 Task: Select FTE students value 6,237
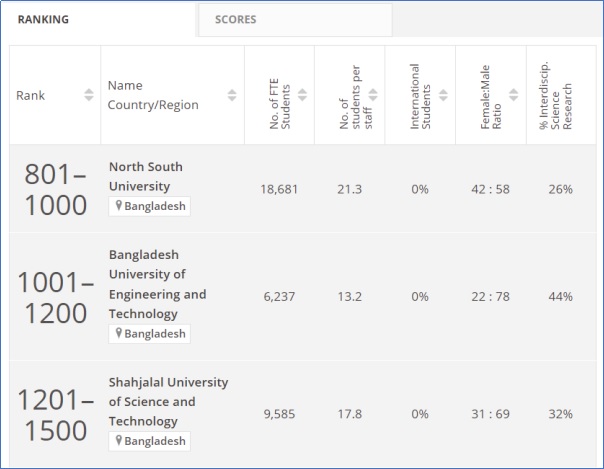pos(279,297)
